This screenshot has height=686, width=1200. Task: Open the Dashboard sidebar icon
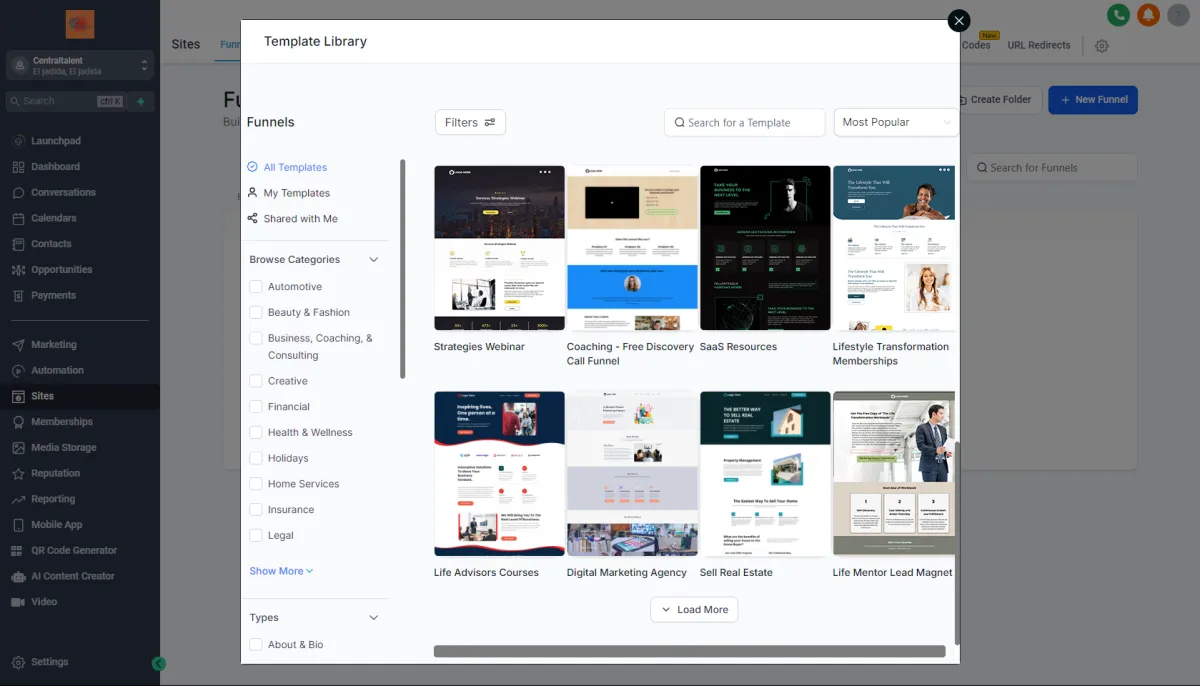[x=19, y=167]
